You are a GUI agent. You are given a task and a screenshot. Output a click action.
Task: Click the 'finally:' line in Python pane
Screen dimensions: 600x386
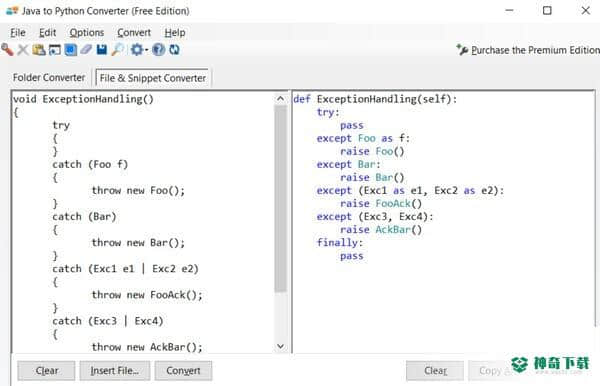pos(340,243)
